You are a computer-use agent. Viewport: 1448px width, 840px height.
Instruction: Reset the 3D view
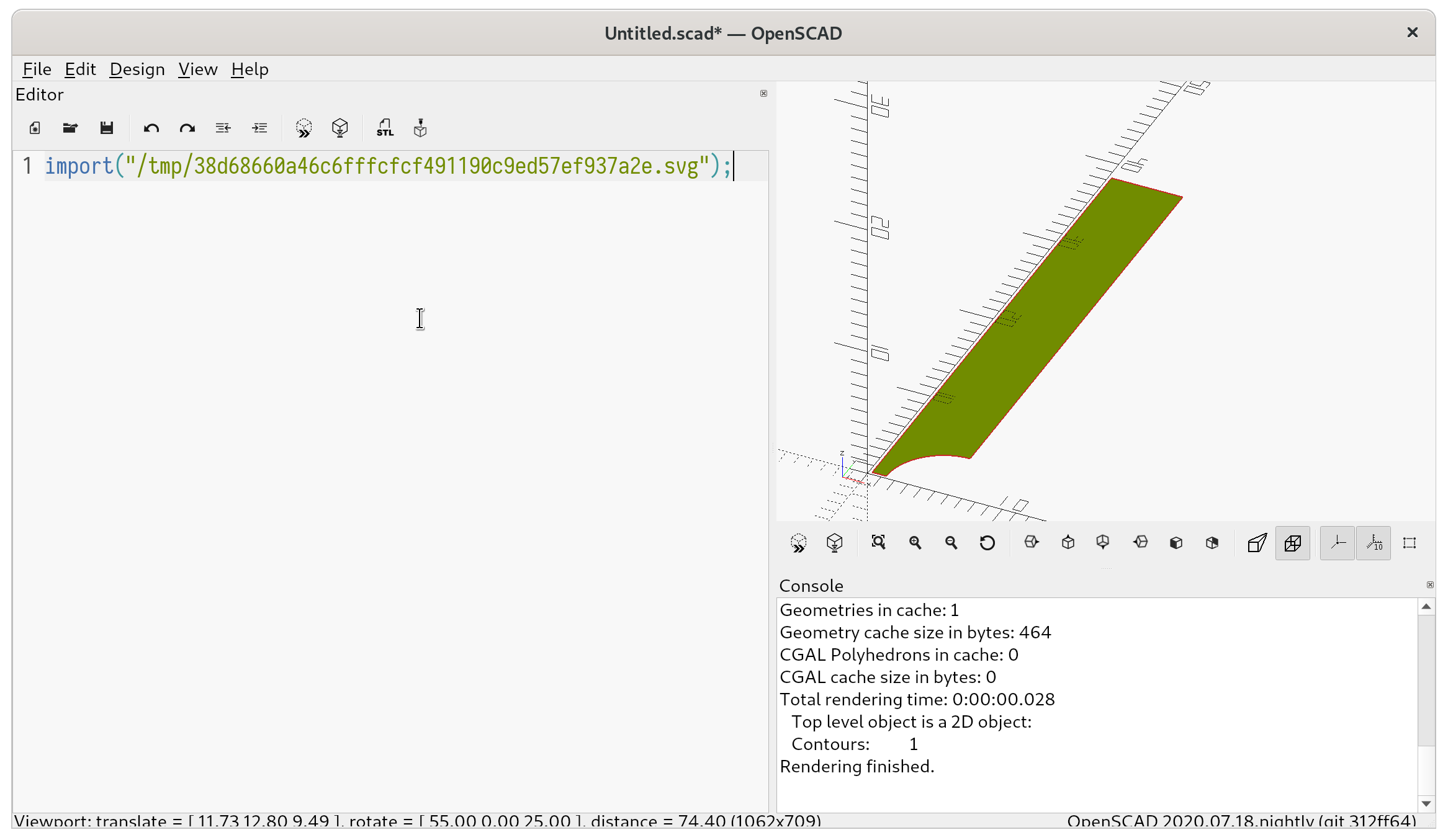[987, 543]
